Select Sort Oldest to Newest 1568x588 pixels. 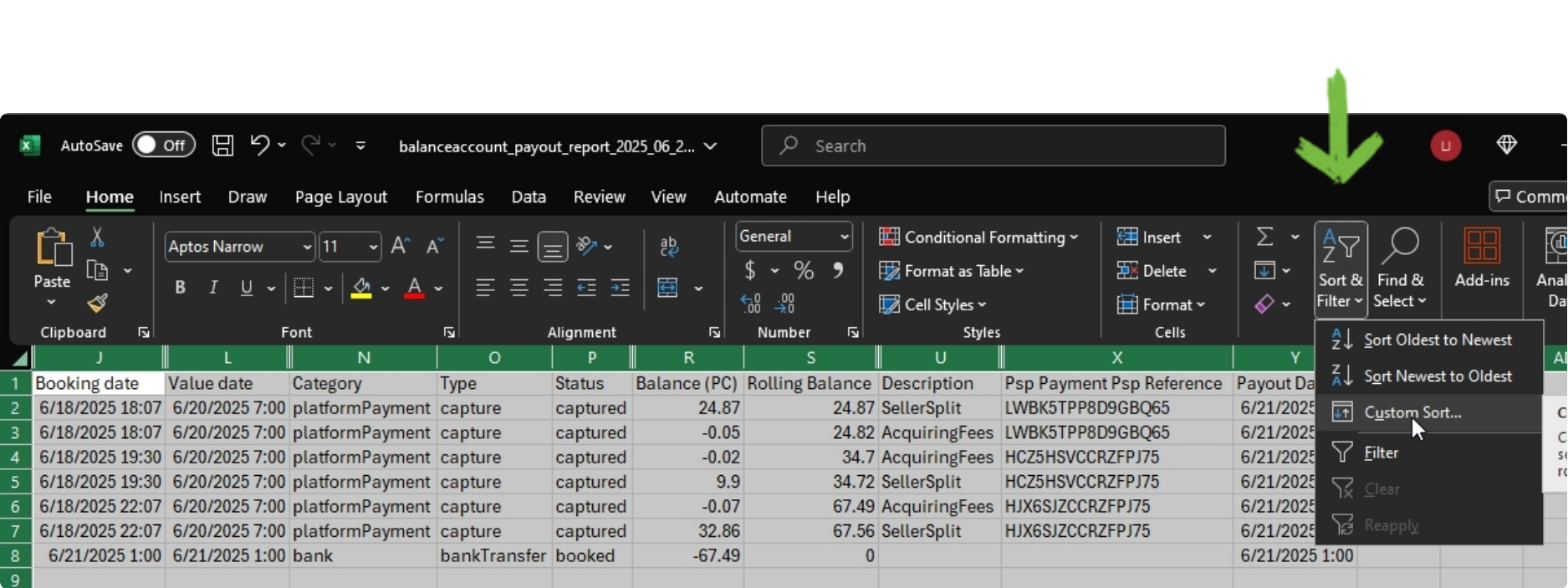(1437, 340)
